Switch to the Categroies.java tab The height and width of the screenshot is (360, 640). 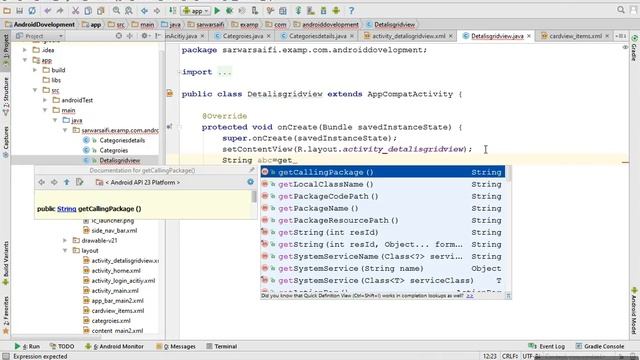tap(242, 36)
